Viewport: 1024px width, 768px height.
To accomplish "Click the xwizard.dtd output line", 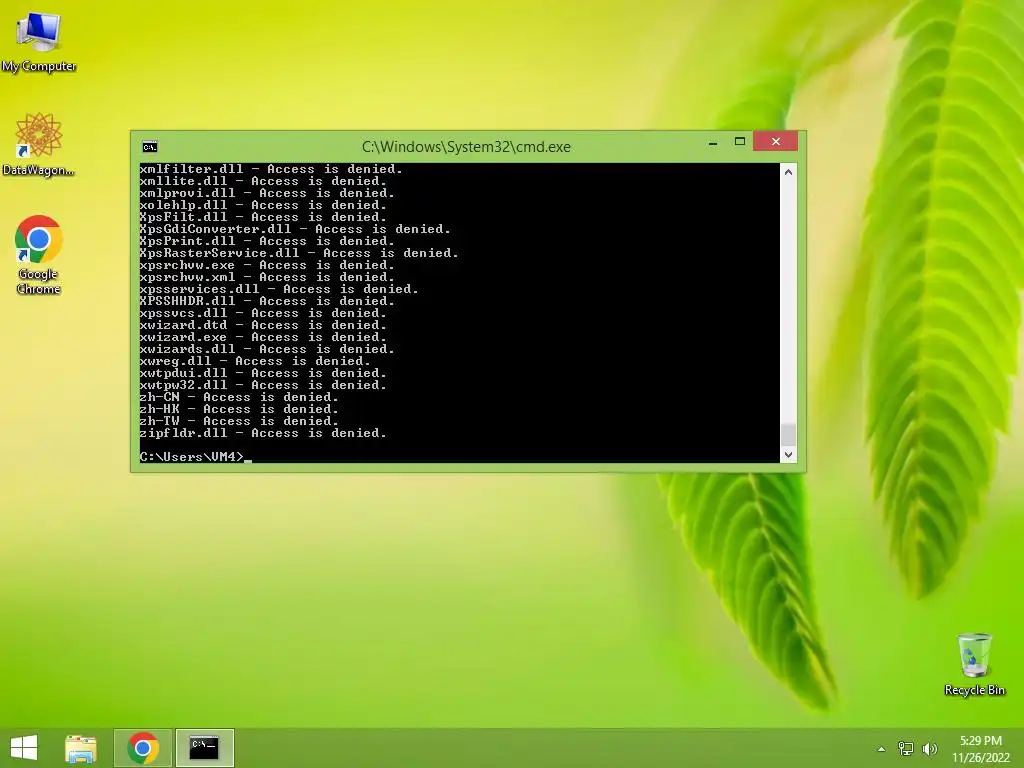I will 263,325.
